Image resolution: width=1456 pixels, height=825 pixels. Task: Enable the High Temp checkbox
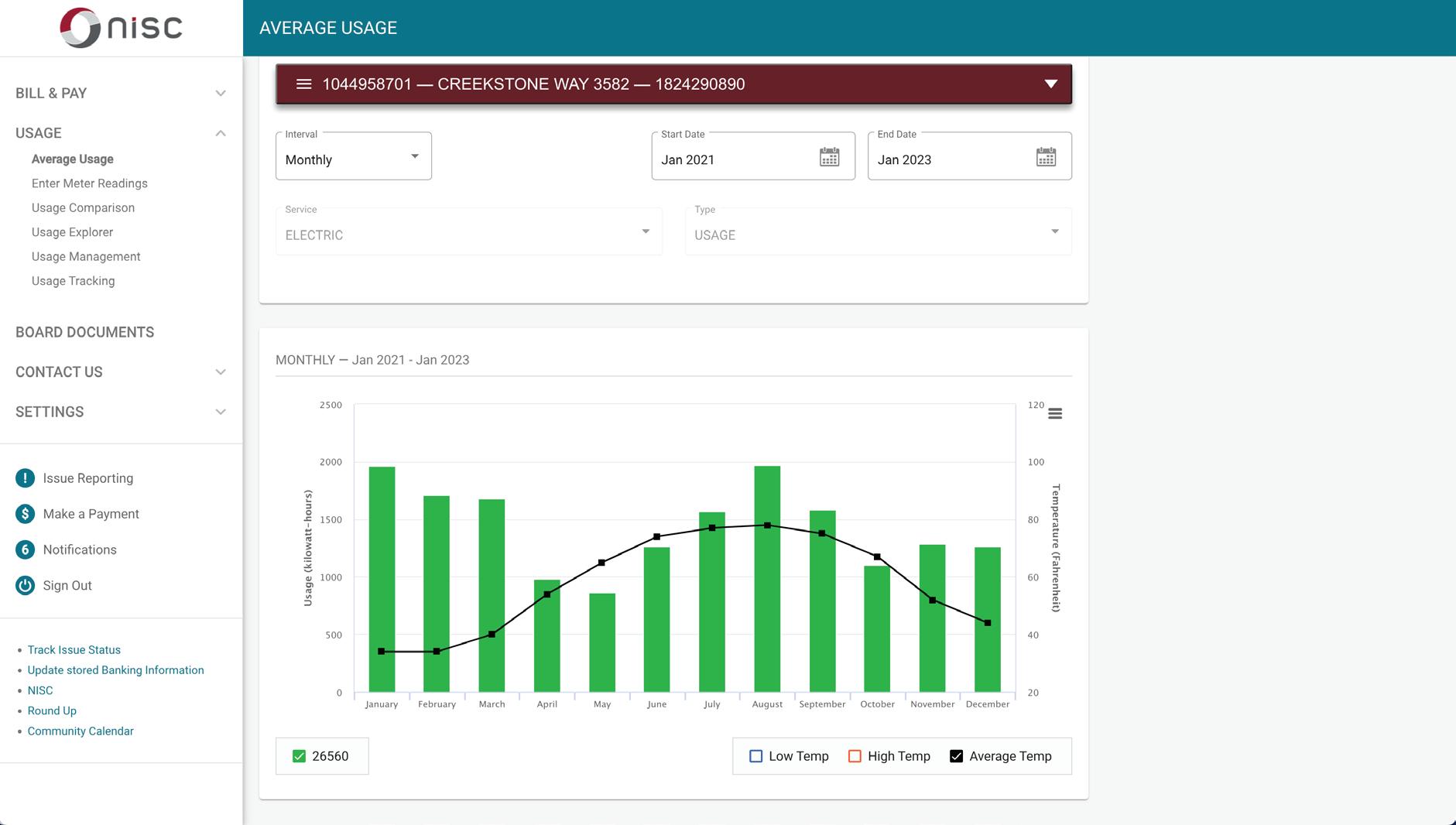(855, 756)
